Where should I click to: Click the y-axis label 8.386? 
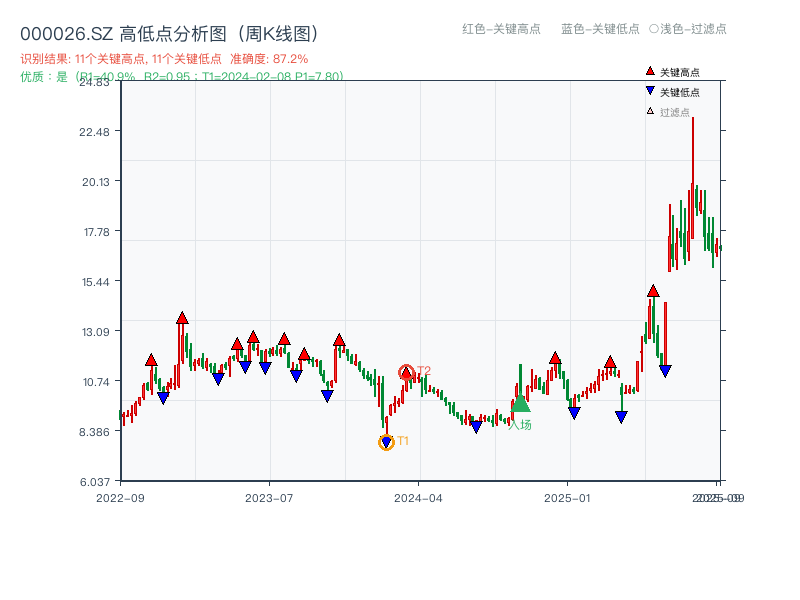[94, 432]
